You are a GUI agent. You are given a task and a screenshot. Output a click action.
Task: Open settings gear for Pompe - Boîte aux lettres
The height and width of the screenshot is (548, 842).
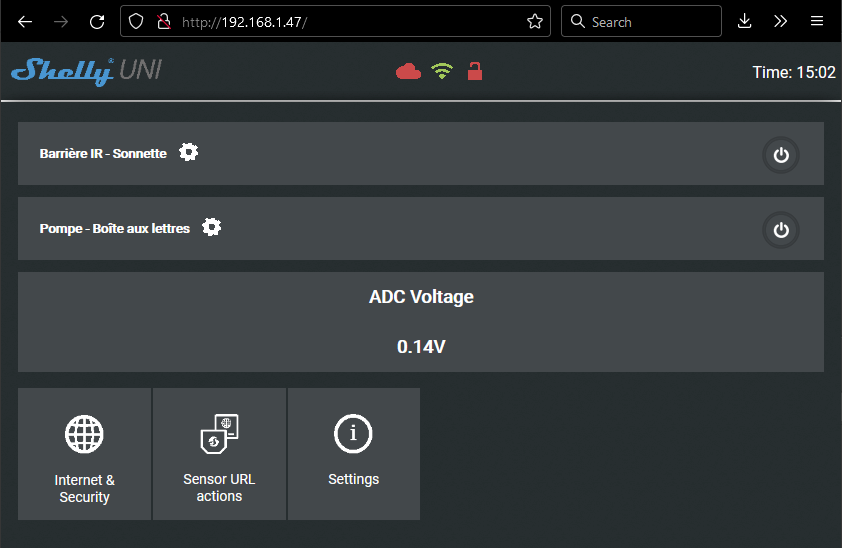(211, 227)
